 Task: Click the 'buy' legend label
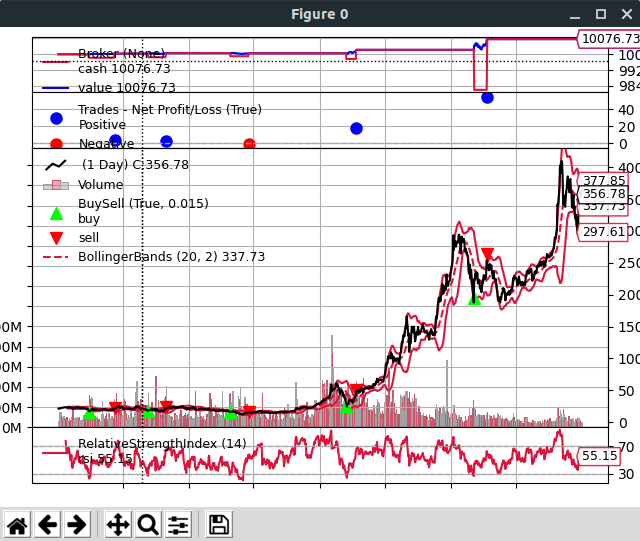pos(89,219)
